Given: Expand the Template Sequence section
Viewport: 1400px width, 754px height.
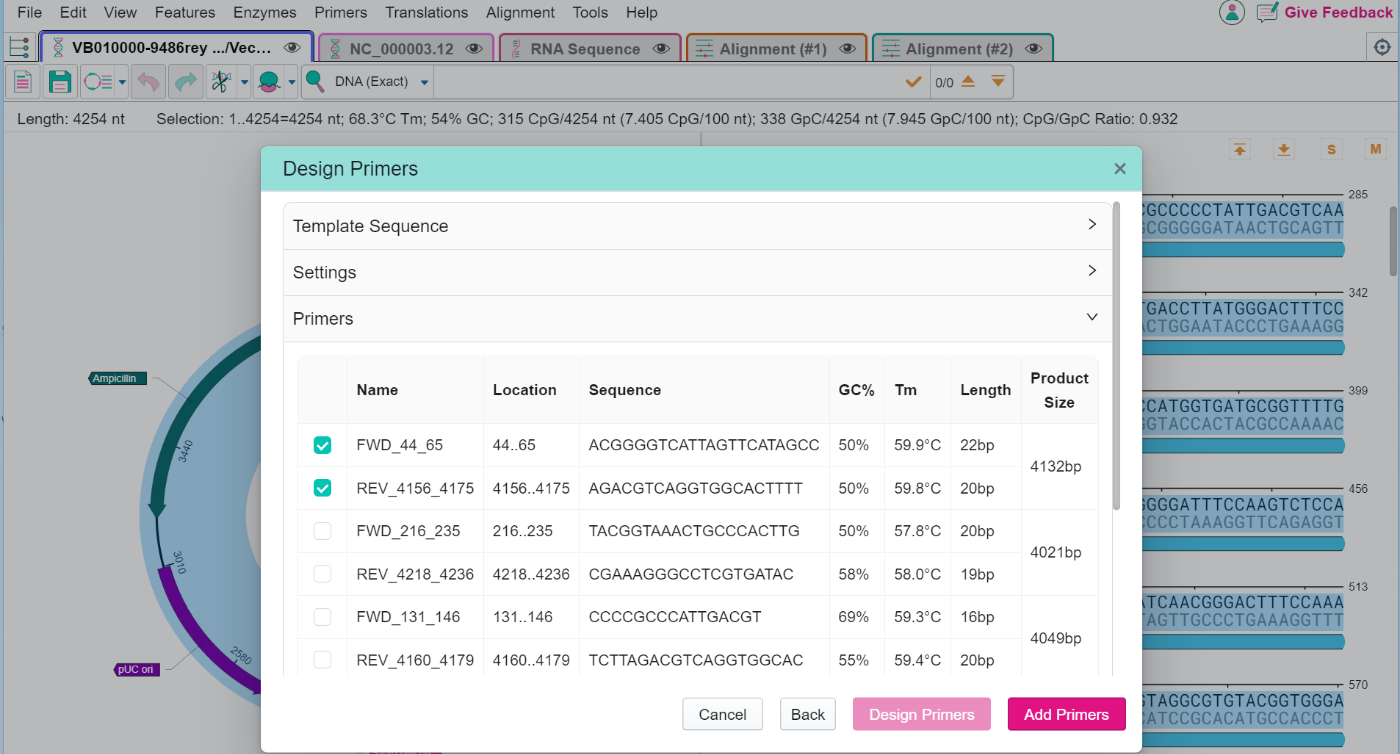Looking at the screenshot, I should pyautogui.click(x=697, y=226).
